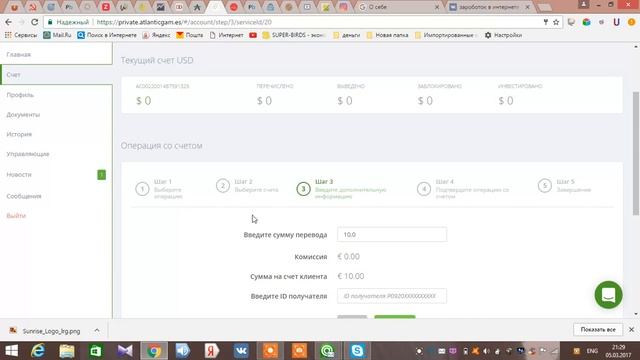Click the page vertical scrollbar

636,153
